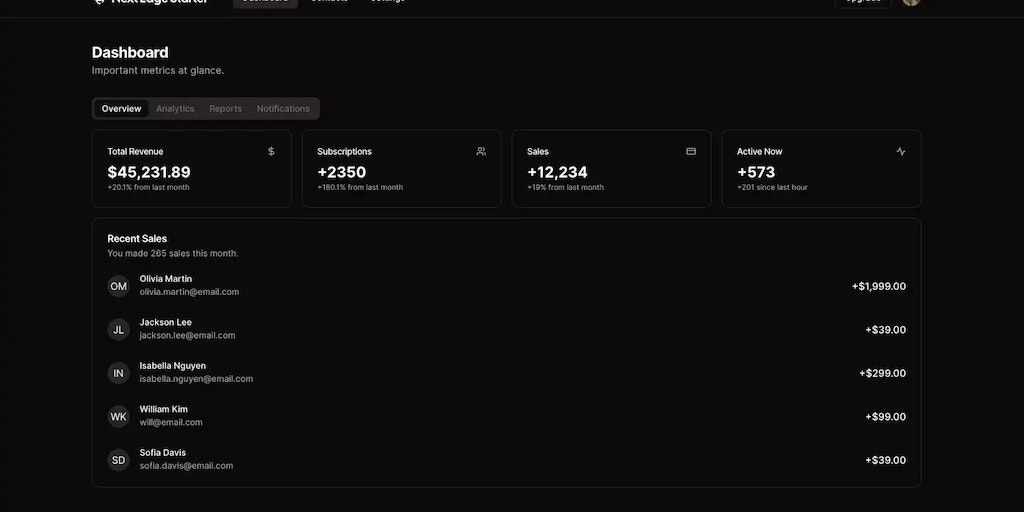
Task: Click the William Kim name
Action: (164, 409)
